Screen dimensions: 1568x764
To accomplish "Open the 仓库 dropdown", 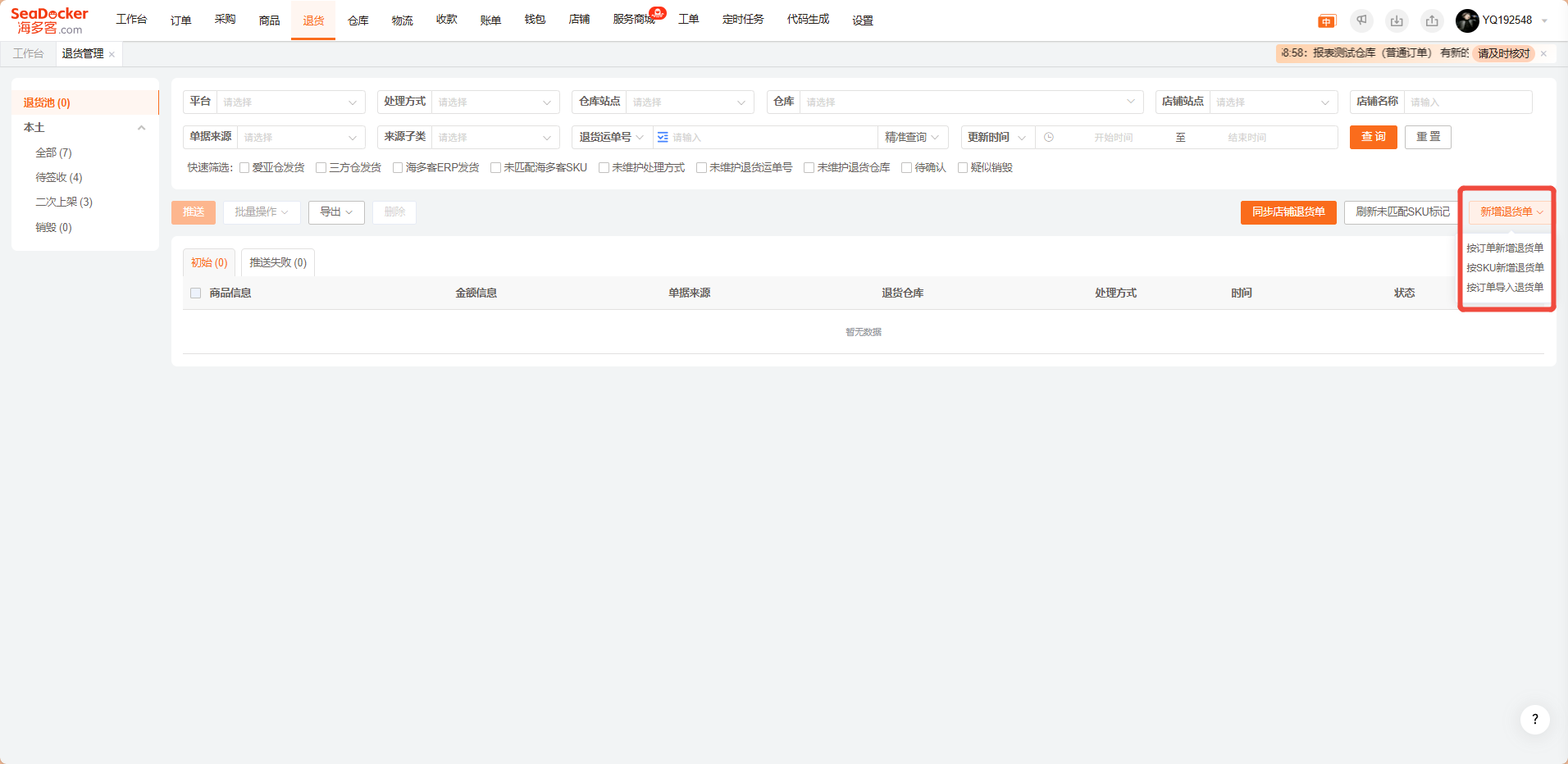I will coord(972,102).
